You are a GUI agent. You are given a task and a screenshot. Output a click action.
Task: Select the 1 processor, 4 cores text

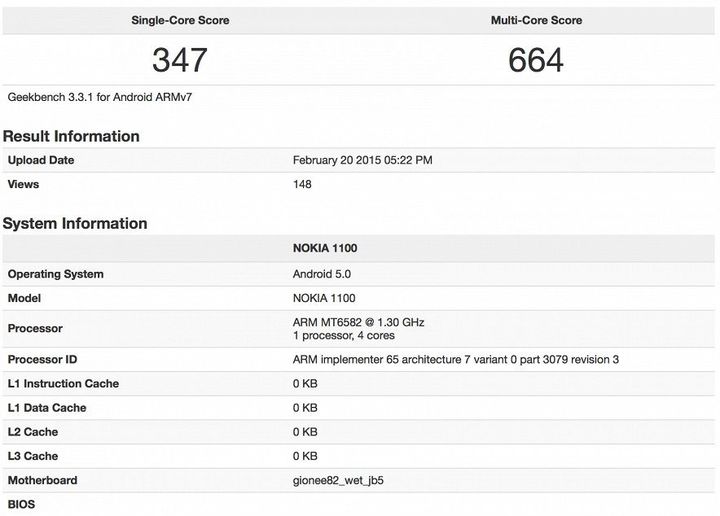pyautogui.click(x=344, y=336)
